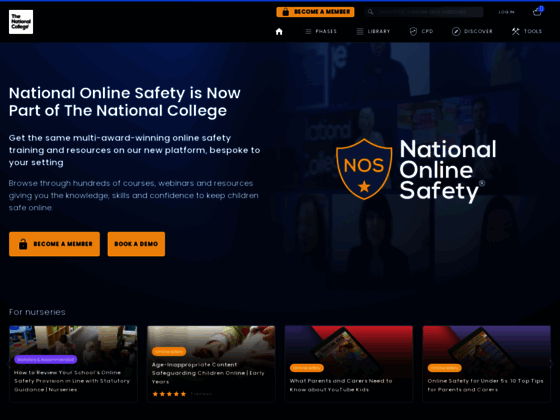Open the Phases menu
Image resolution: width=560 pixels, height=420 pixels.
[321, 31]
